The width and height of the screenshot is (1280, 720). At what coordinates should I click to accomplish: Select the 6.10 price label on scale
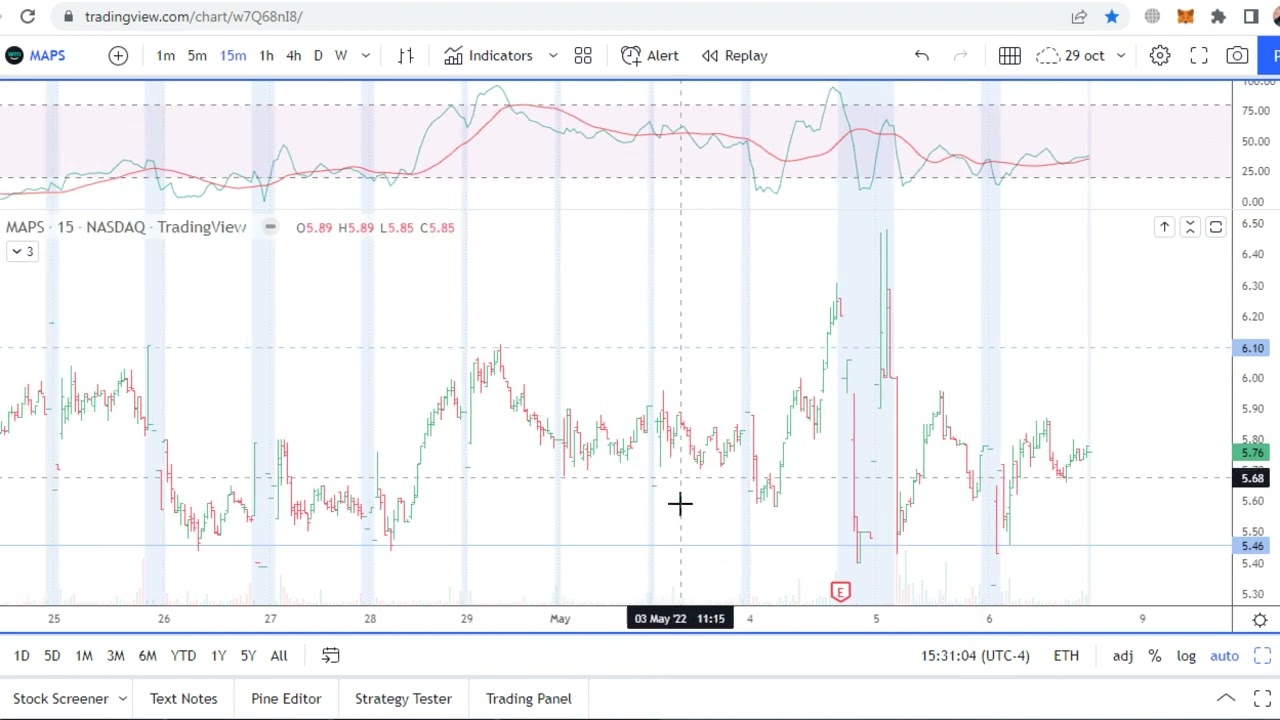1252,348
